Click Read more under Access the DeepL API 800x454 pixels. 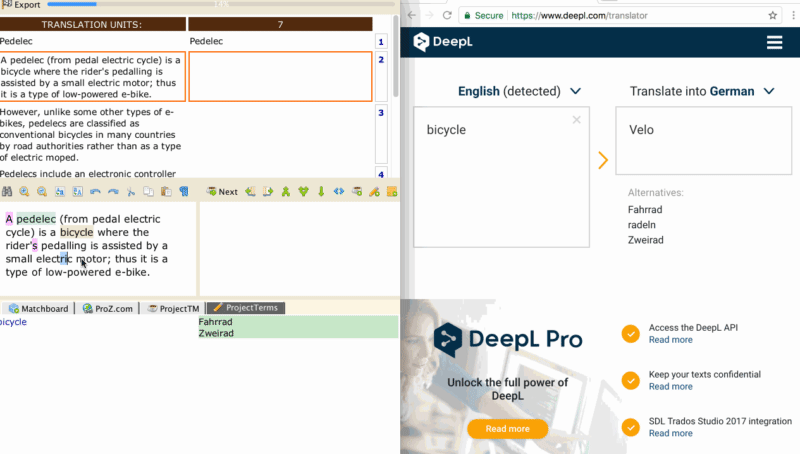(670, 340)
